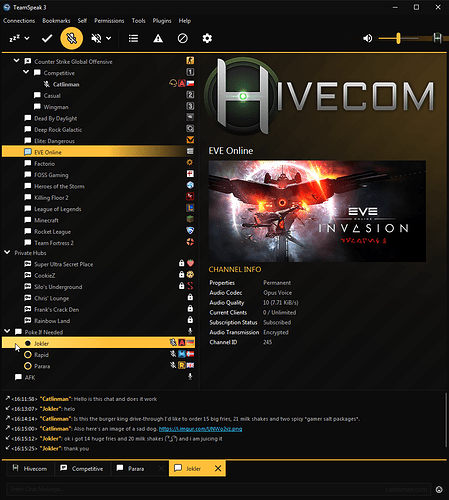Open the Tools menu
This screenshot has width=449, height=500.
tap(138, 21)
